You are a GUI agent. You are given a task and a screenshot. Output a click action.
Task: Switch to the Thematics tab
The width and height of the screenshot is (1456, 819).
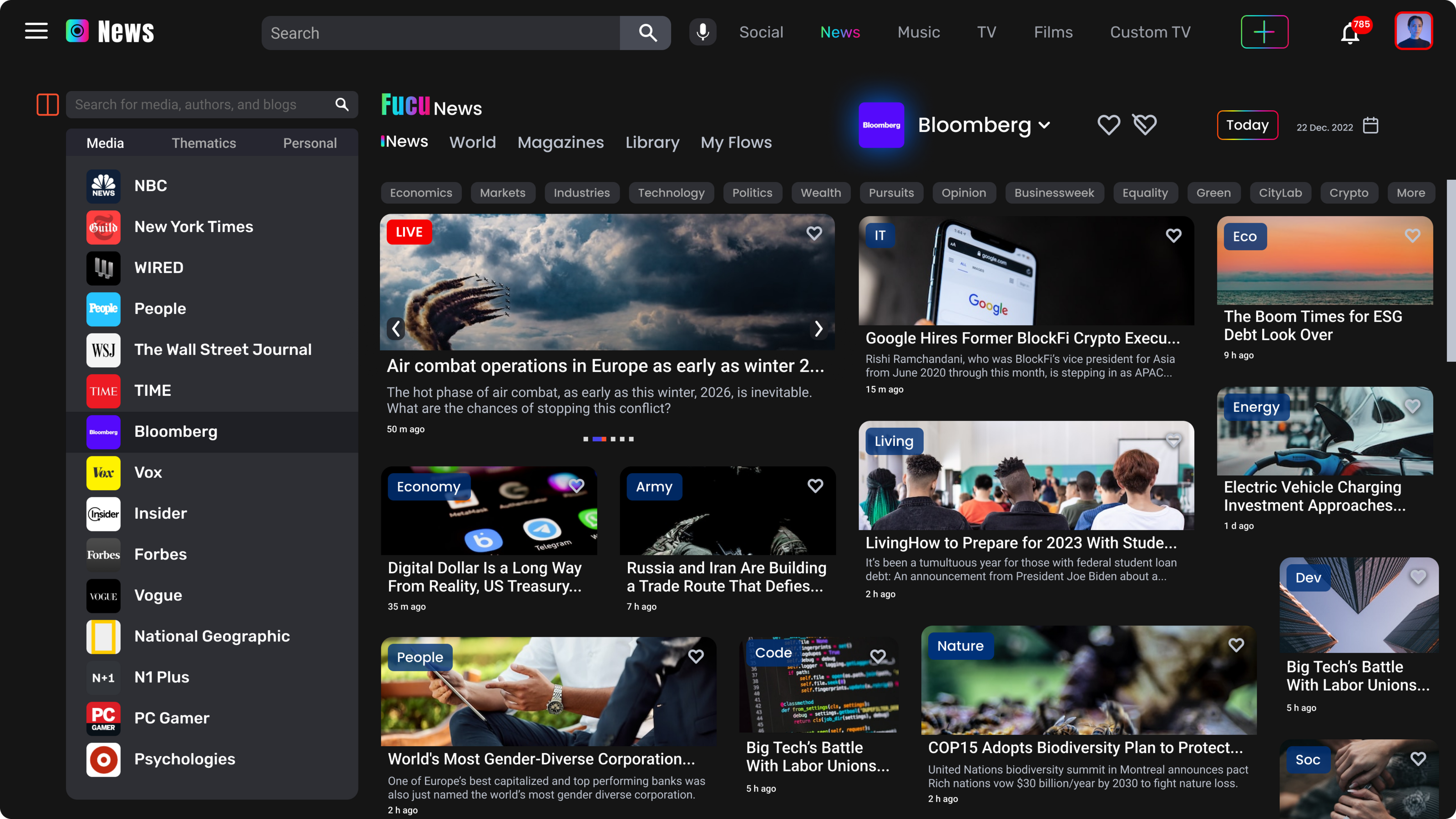(203, 143)
